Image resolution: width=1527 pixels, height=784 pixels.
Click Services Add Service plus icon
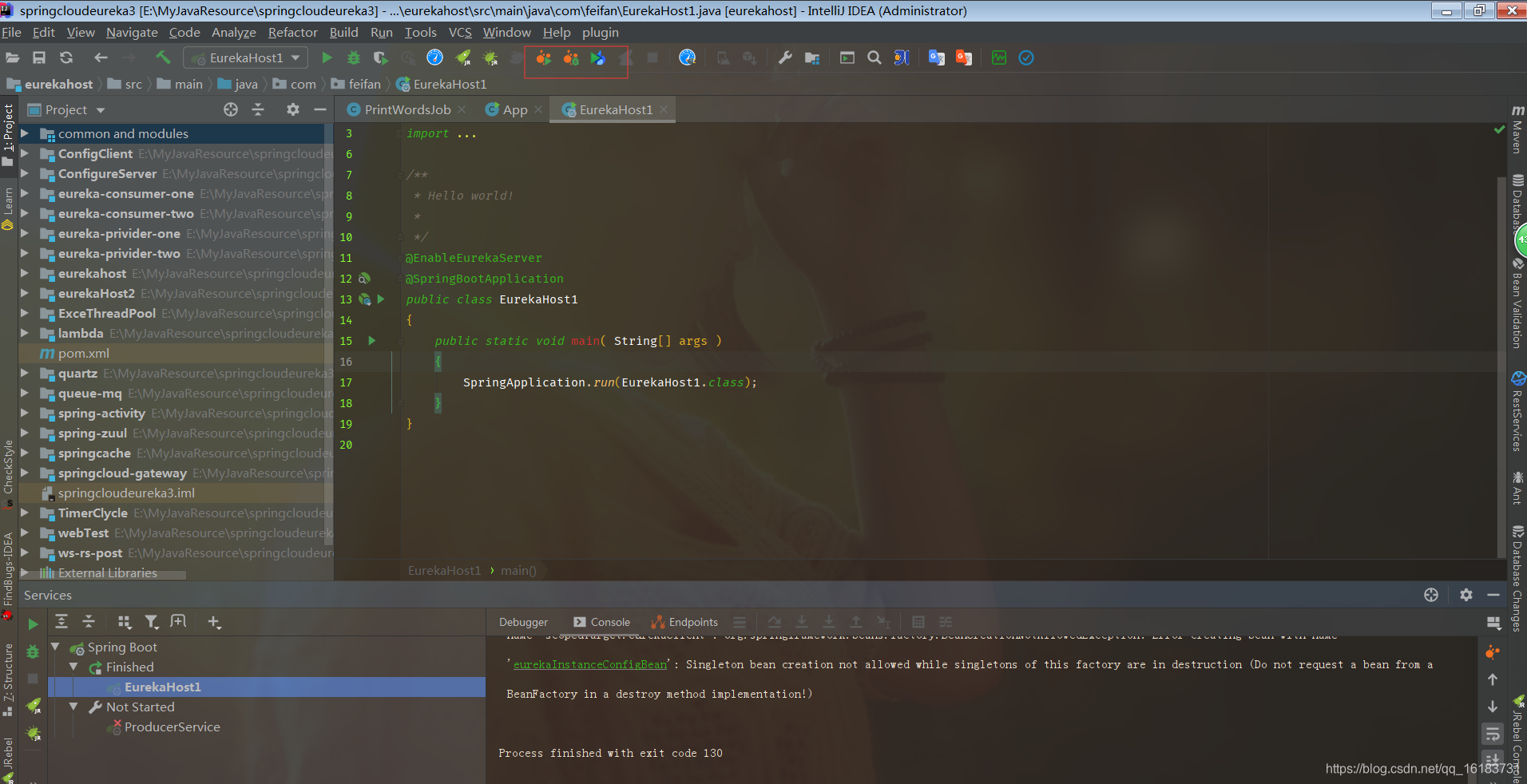point(214,622)
